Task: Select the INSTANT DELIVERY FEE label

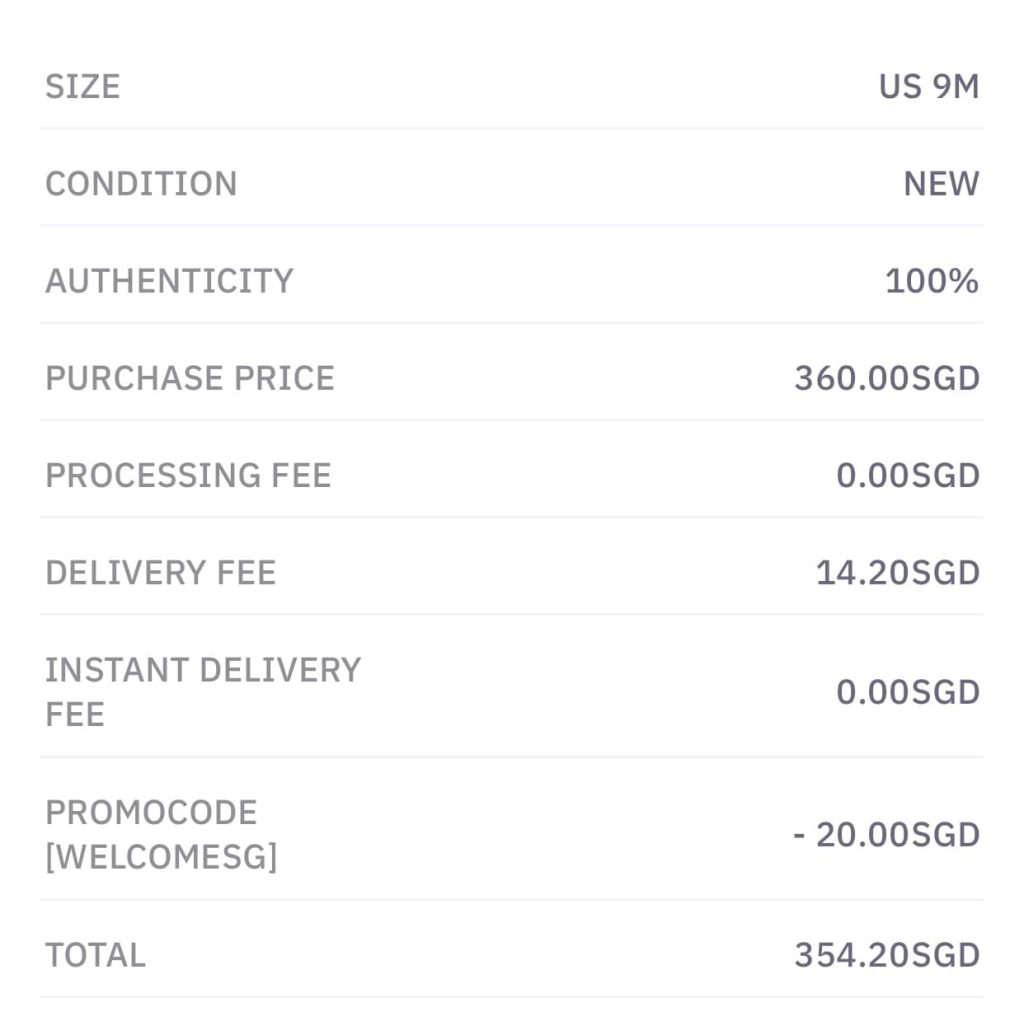Action: [203, 692]
